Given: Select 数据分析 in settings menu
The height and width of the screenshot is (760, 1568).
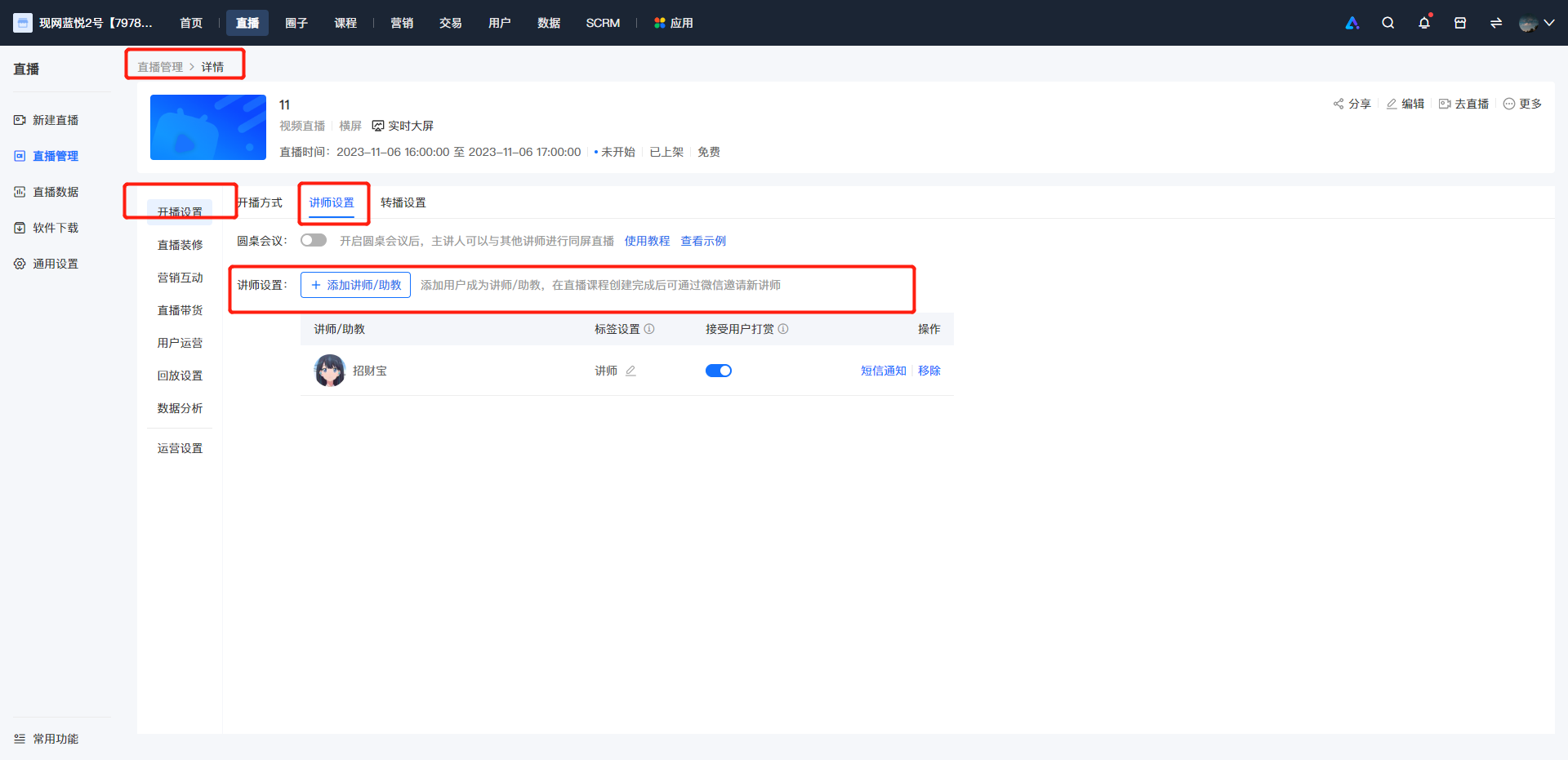Looking at the screenshot, I should 180,408.
